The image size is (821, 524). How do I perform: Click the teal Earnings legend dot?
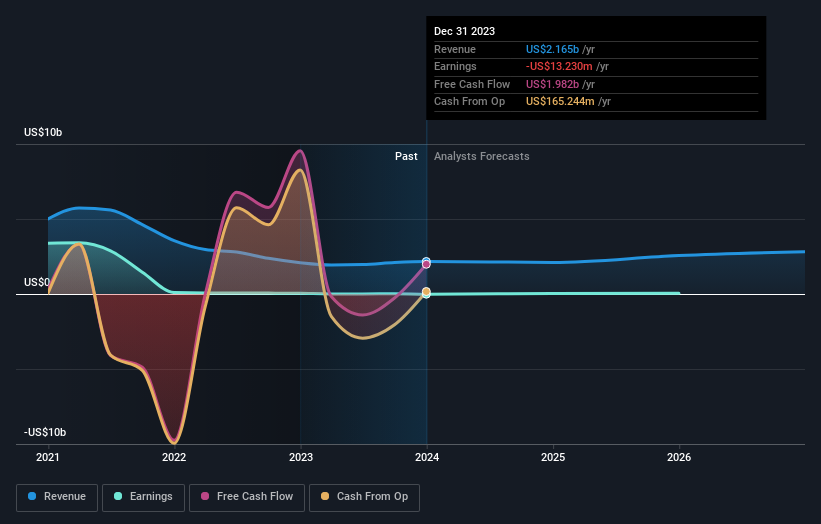coord(118,496)
